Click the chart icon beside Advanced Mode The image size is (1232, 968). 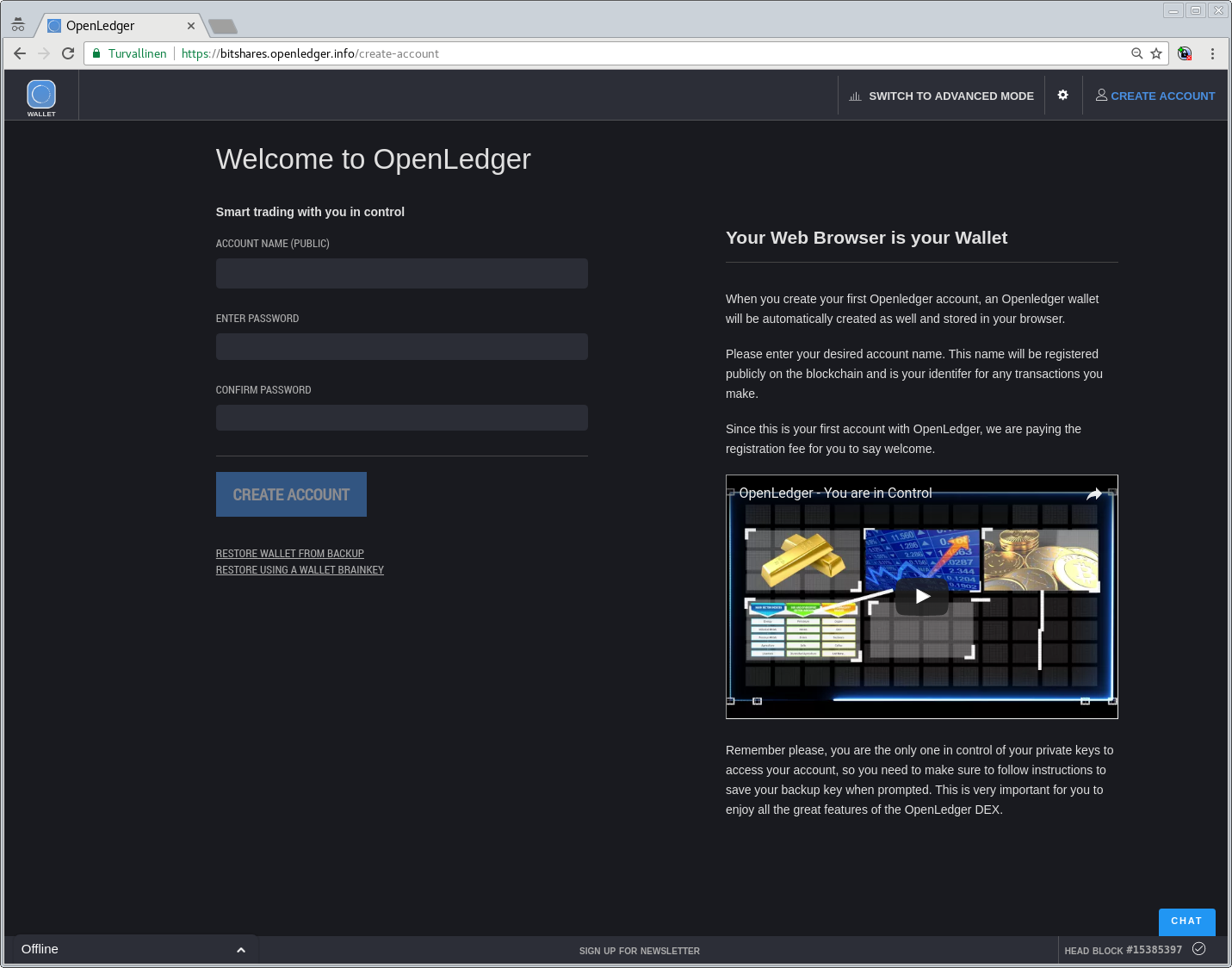[x=855, y=96]
